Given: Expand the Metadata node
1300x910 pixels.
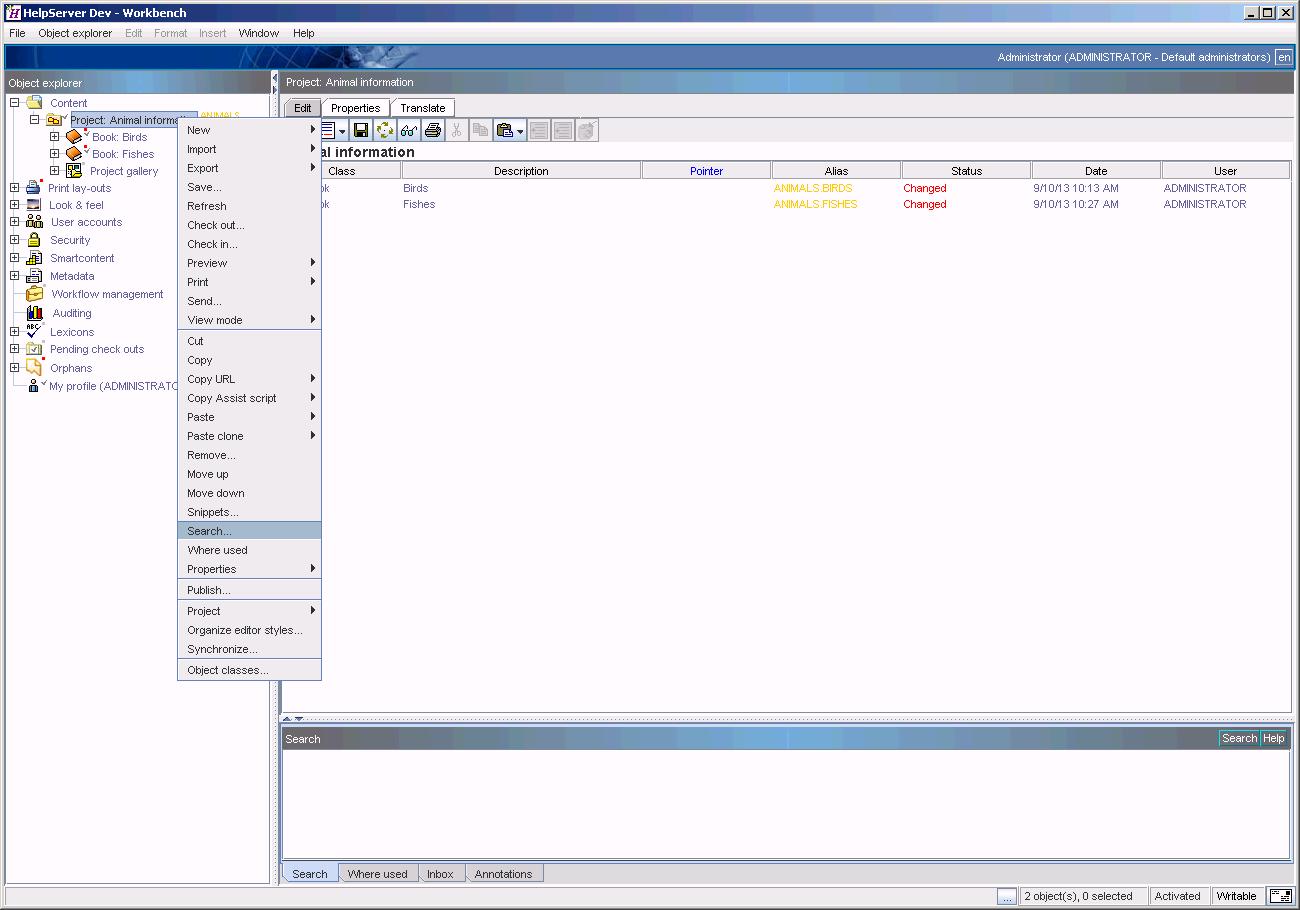Looking at the screenshot, I should (x=15, y=276).
